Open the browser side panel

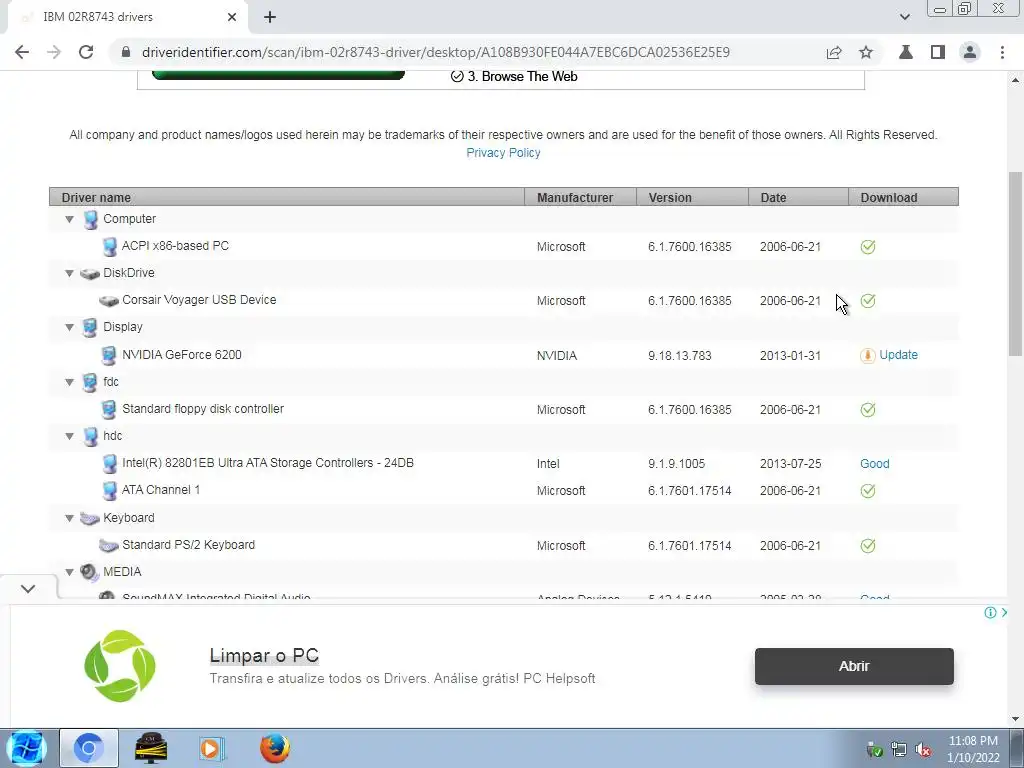coord(938,52)
